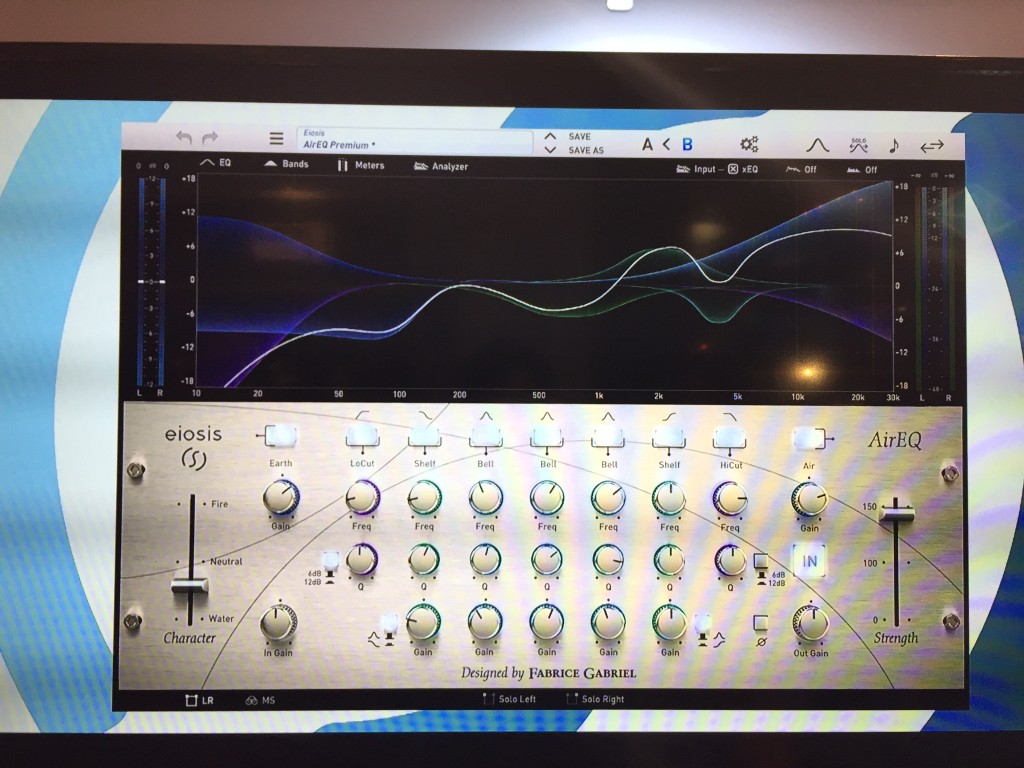Screen dimensions: 1024x768
Task: Toggle the first Bell band enable button
Action: (485, 436)
